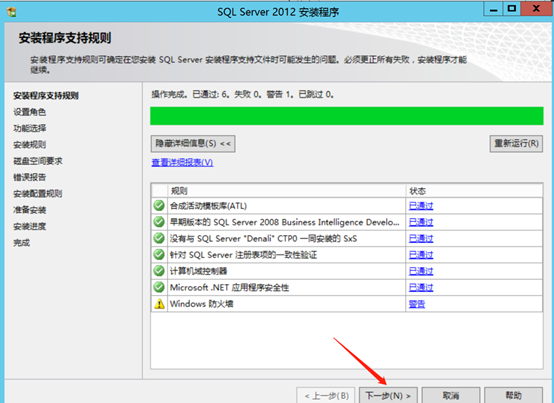Screen dimensions: 554x403
Task: Click 规则 column header
Action: [286, 191]
